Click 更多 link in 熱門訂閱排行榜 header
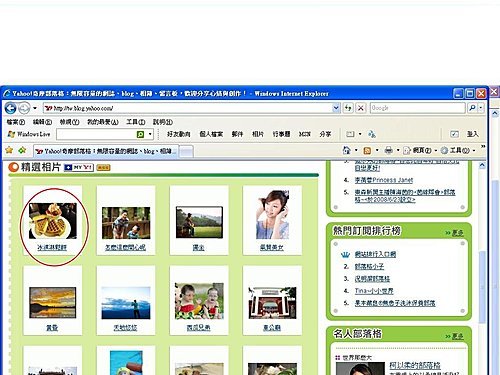 pyautogui.click(x=457, y=233)
